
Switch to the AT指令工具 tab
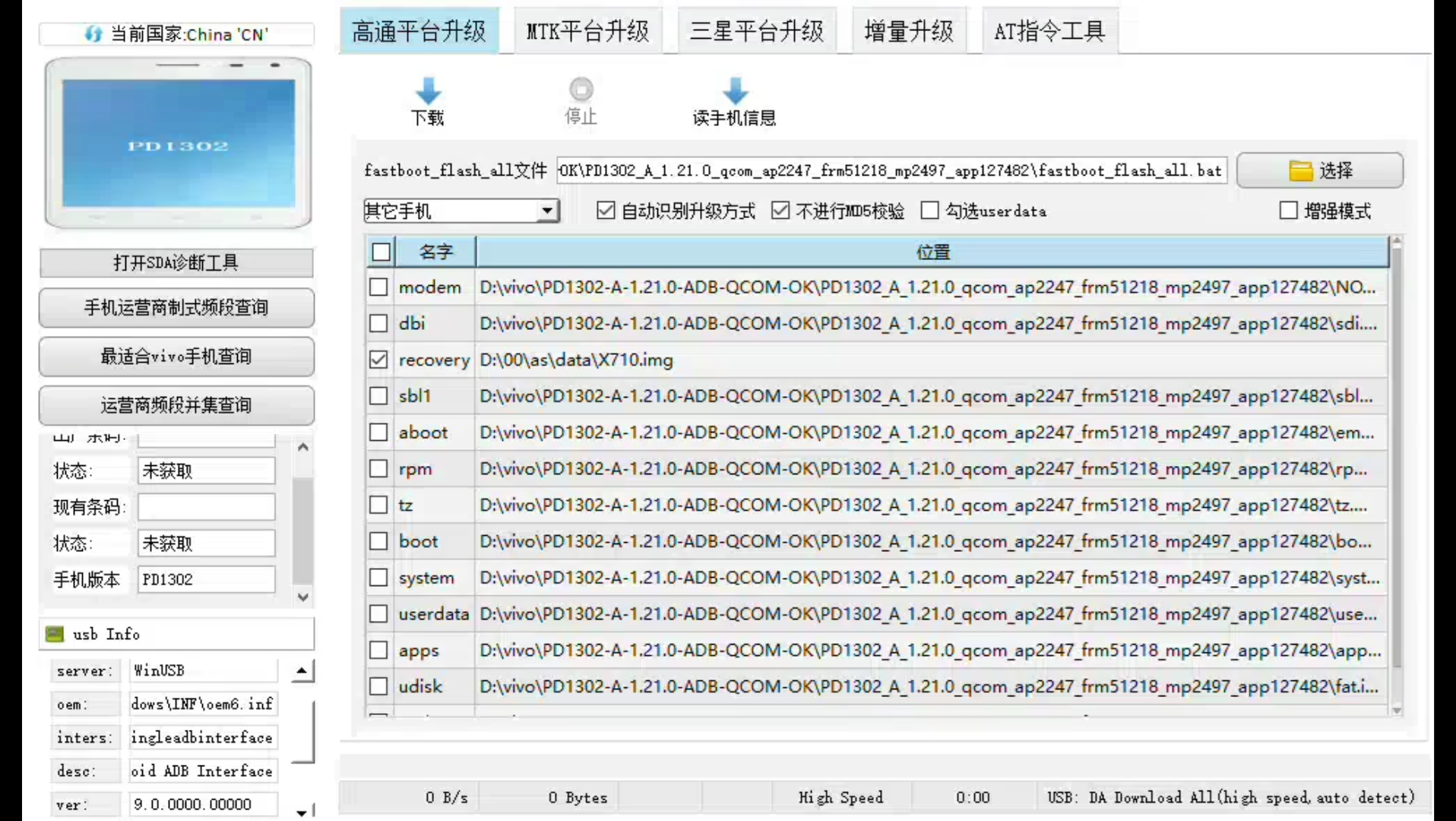click(1049, 30)
